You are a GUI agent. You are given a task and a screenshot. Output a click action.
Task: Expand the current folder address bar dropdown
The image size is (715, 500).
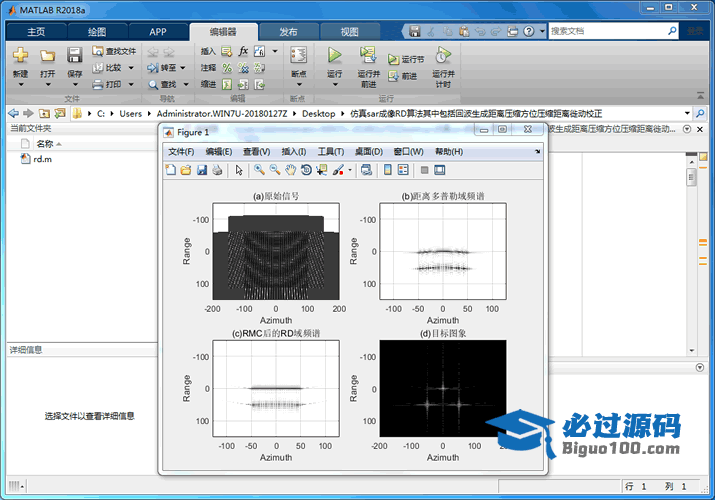(687, 114)
